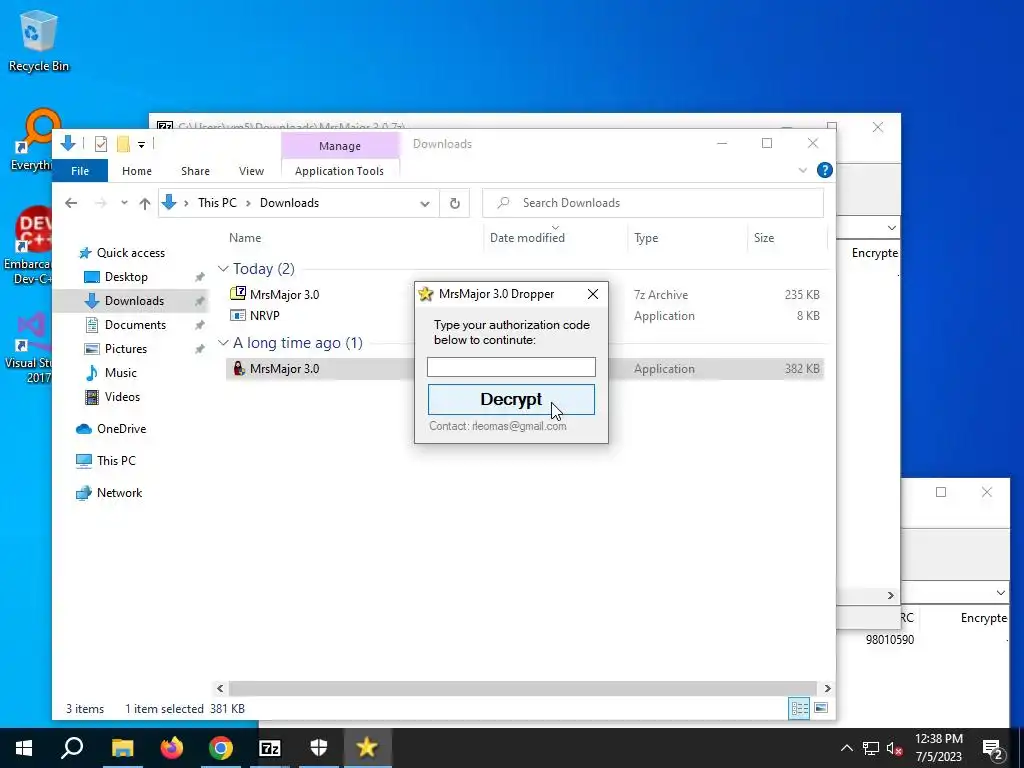Switch to 7-Zip on the taskbar
Screen dimensions: 1024x768
point(270,748)
